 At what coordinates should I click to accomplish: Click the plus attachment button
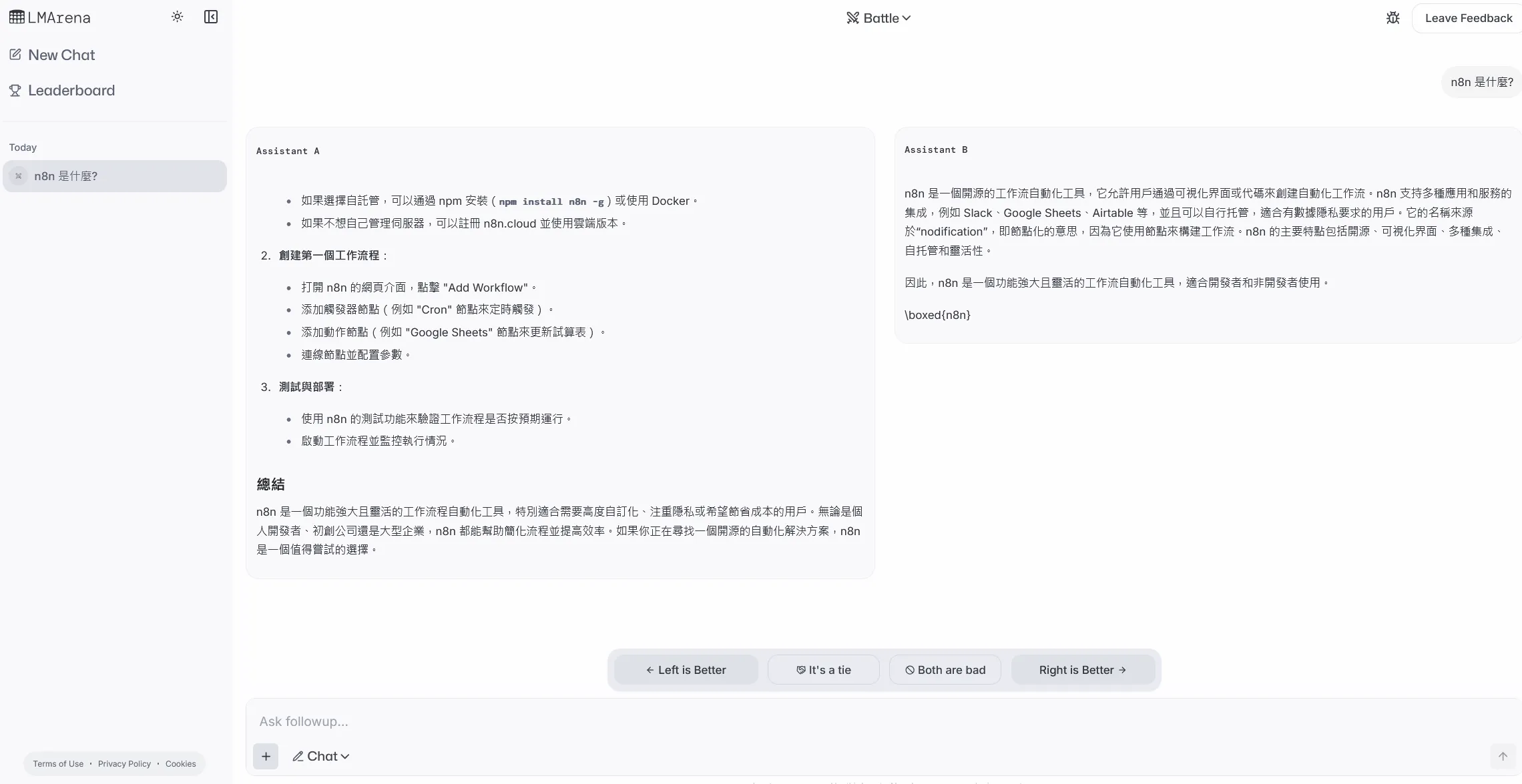[266, 756]
